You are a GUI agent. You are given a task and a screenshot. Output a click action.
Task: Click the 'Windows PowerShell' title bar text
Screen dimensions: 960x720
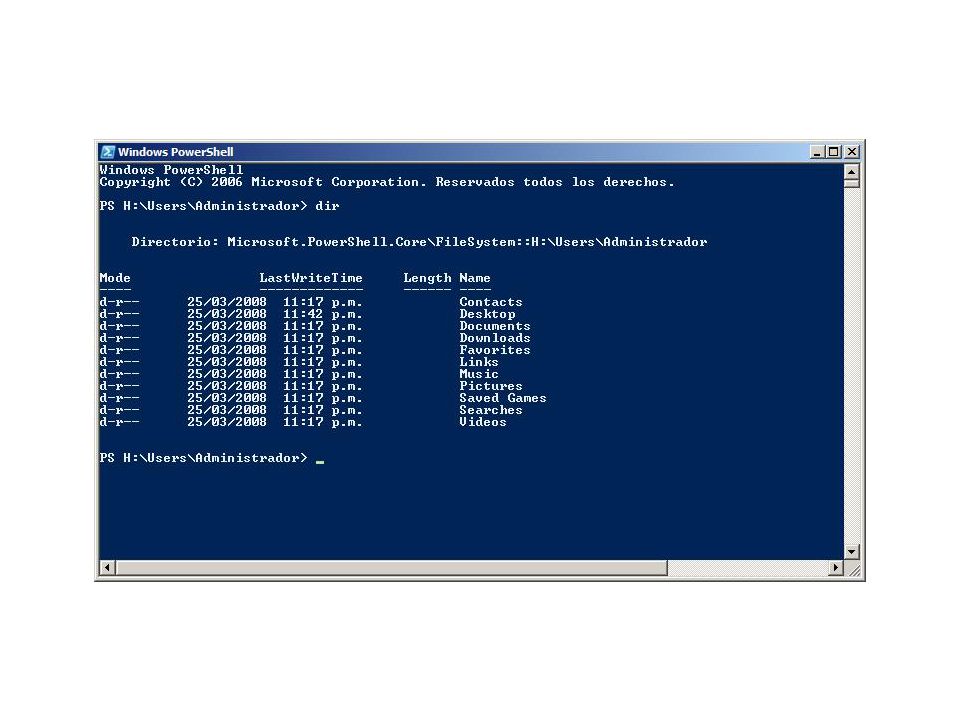pos(176,152)
